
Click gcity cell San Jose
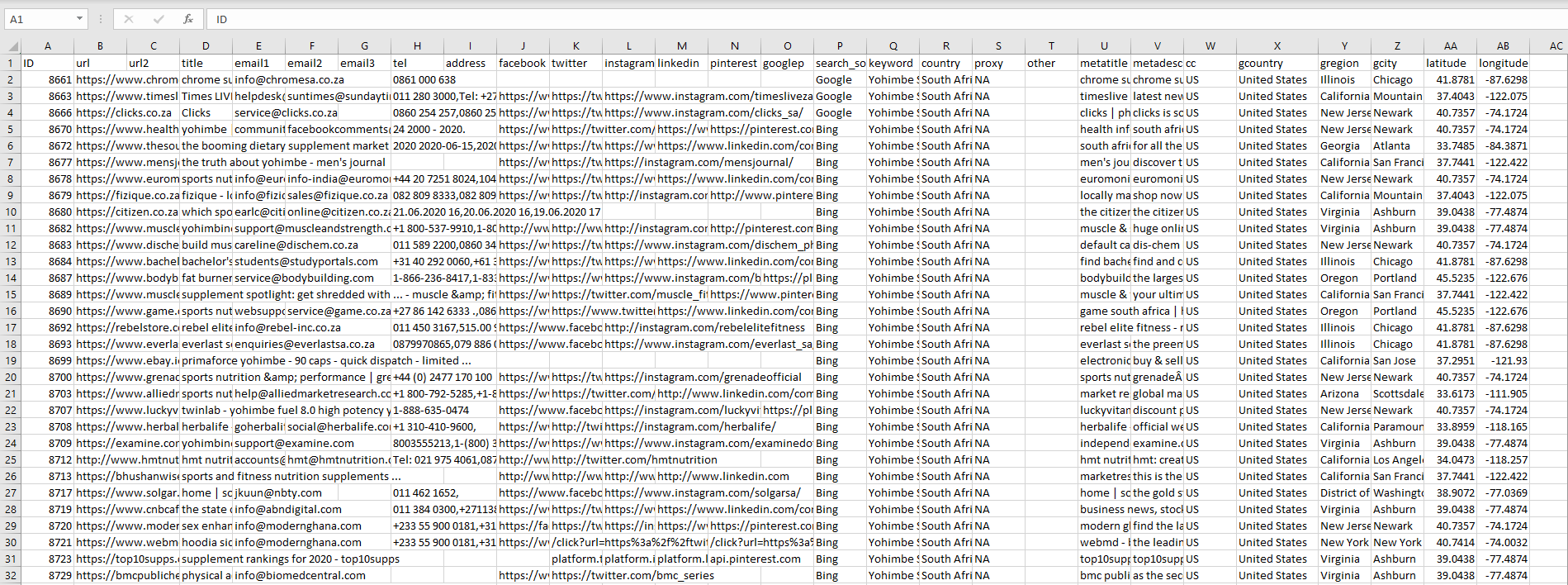pos(1398,360)
